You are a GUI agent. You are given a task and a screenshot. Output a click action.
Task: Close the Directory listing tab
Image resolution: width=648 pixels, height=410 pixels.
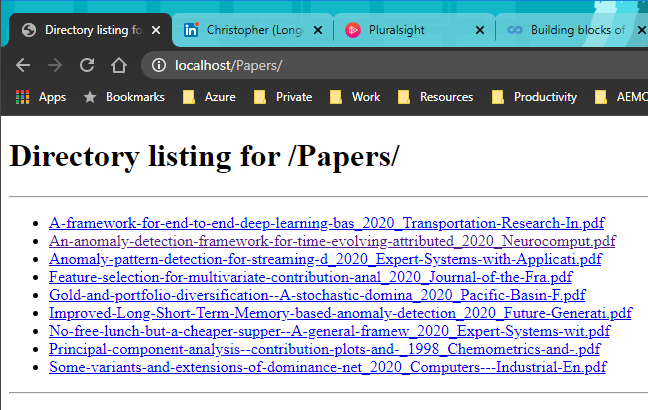[x=156, y=30]
